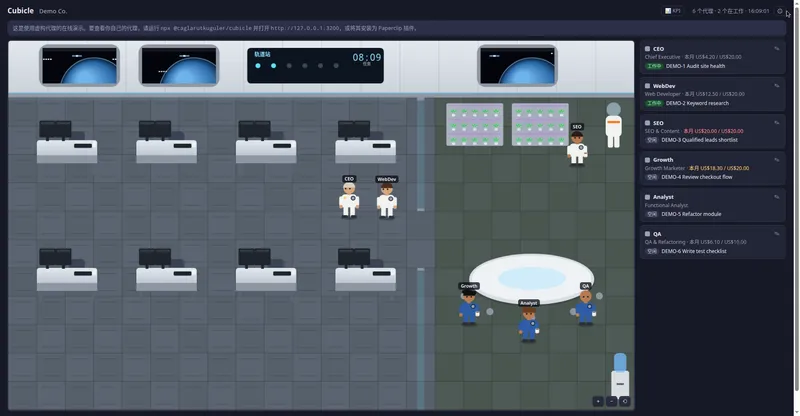Screen dimensions: 800x416
Task: Select the WebDev character on the office floor
Action: tap(387, 201)
